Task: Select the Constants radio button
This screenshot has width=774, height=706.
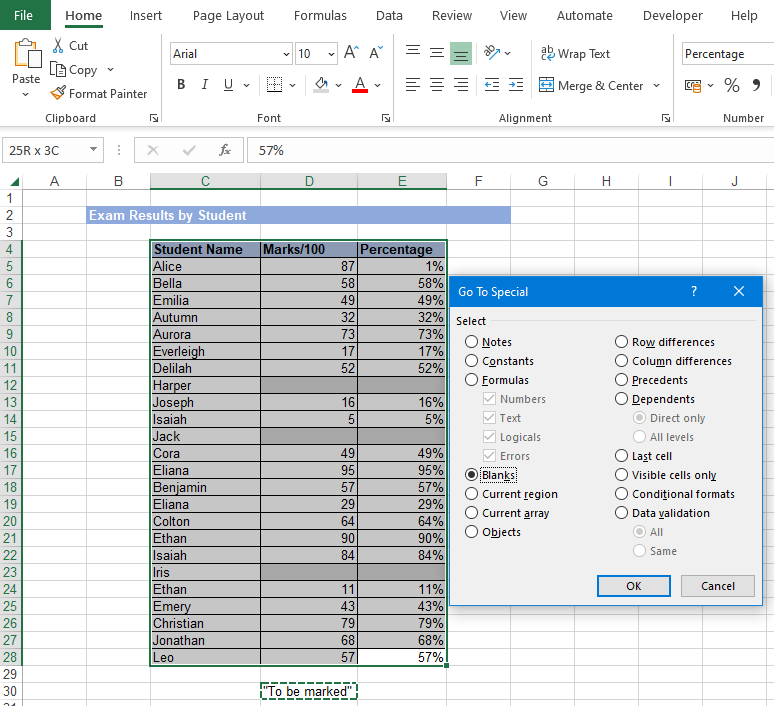Action: click(x=472, y=361)
